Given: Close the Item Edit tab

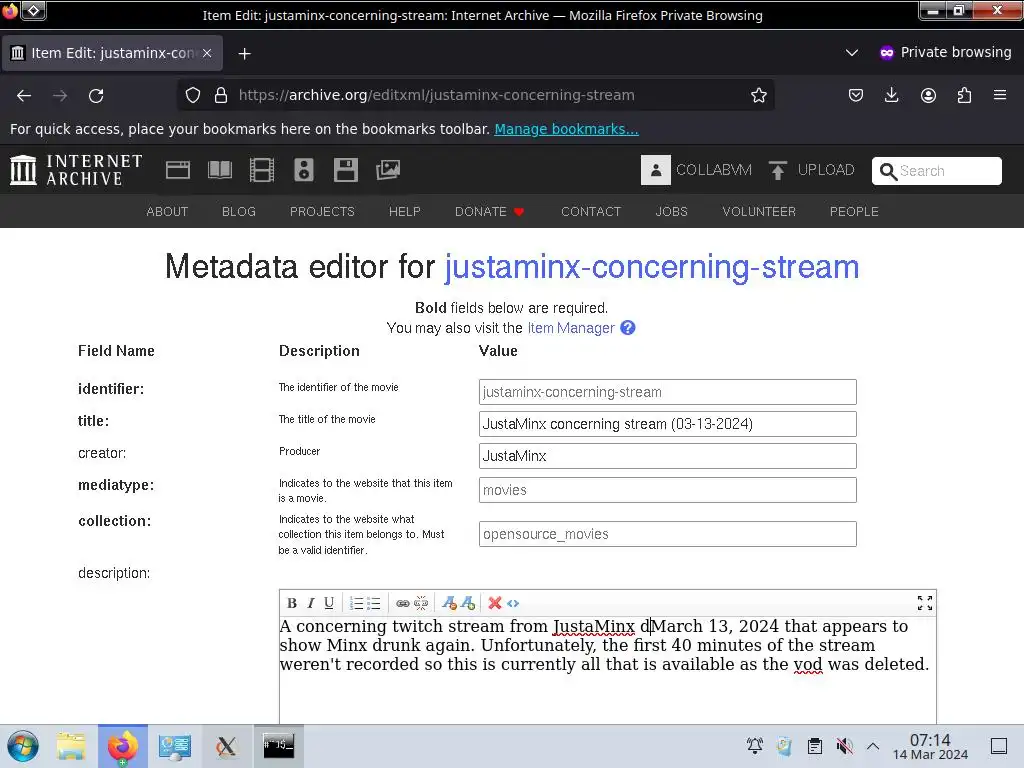Looking at the screenshot, I should (x=207, y=53).
